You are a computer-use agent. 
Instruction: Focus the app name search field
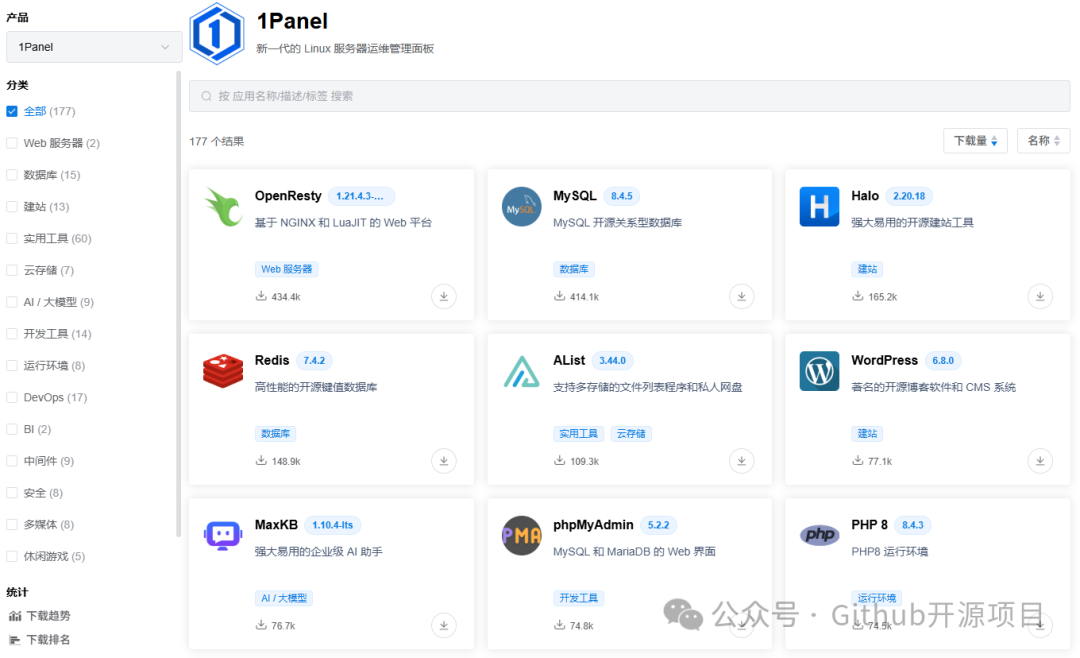[x=630, y=96]
